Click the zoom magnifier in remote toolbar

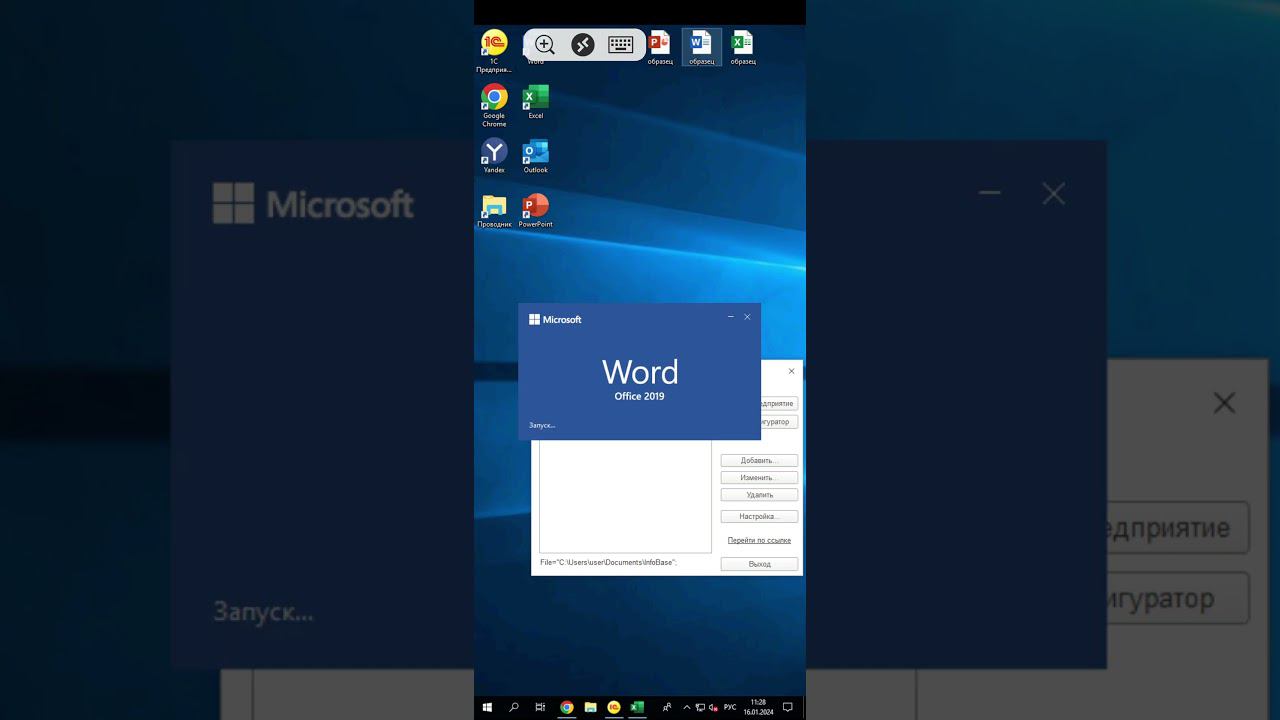pos(545,45)
